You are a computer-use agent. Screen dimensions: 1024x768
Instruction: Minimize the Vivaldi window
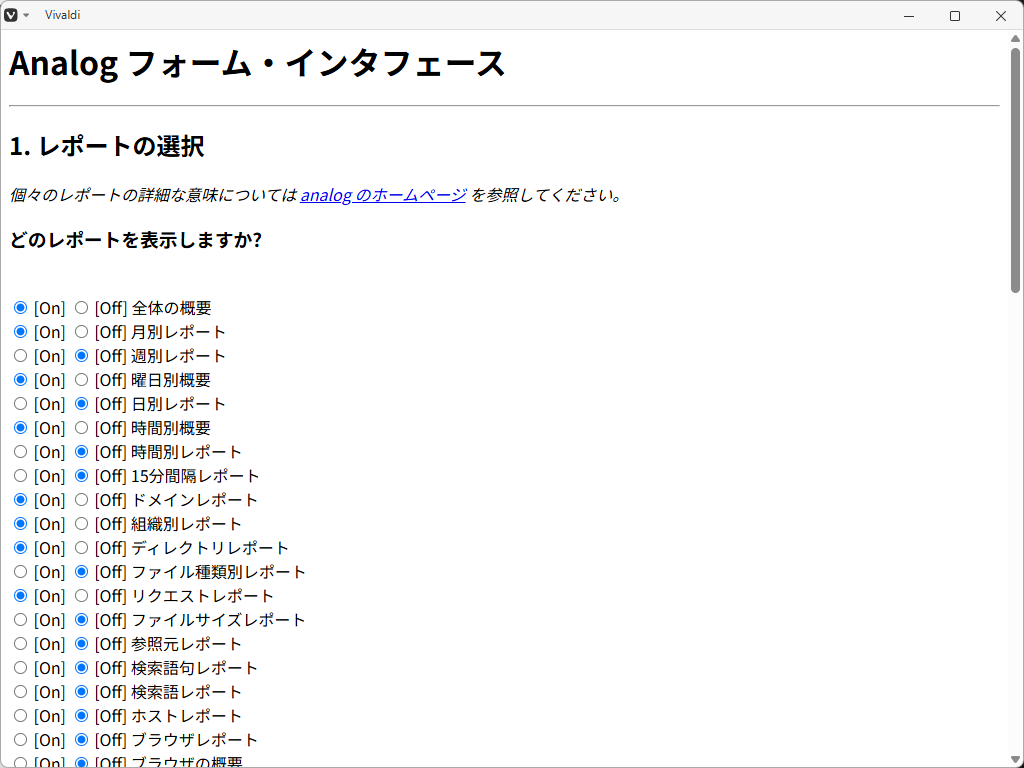[x=909, y=16]
